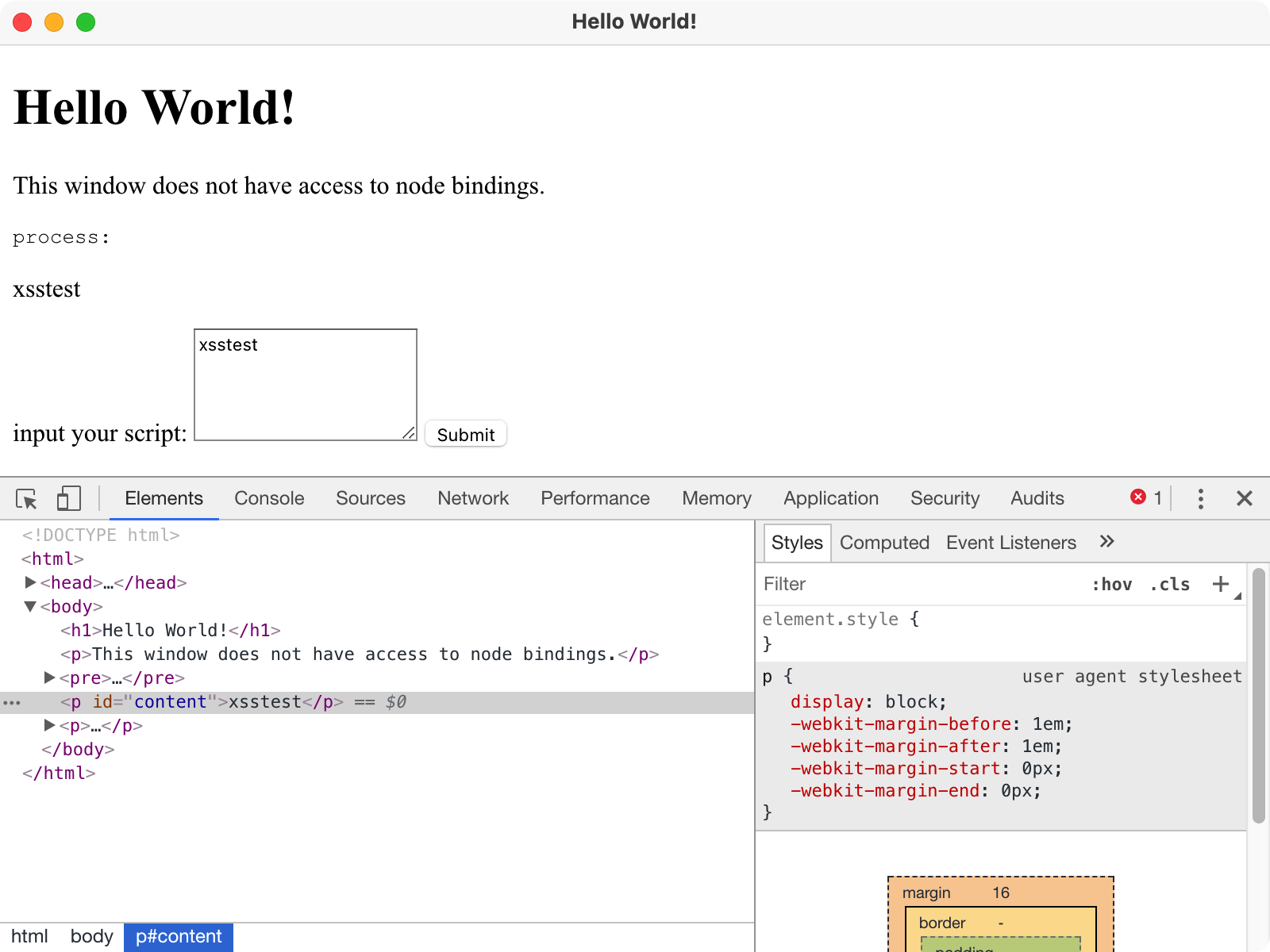Select the Computed sidebar tab
This screenshot has width=1270, height=952.
coord(884,543)
